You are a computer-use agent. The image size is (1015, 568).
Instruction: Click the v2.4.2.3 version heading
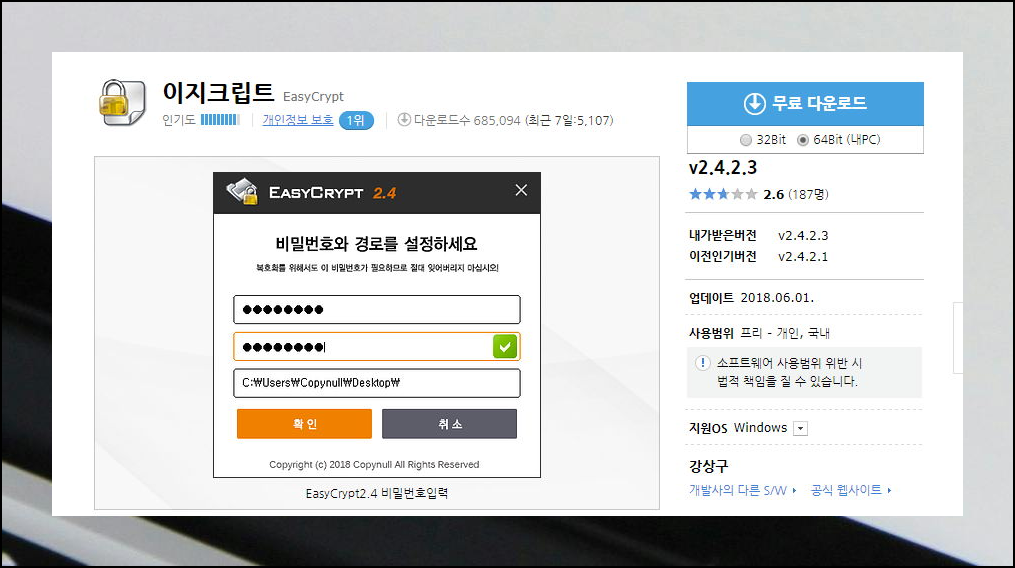(x=722, y=168)
